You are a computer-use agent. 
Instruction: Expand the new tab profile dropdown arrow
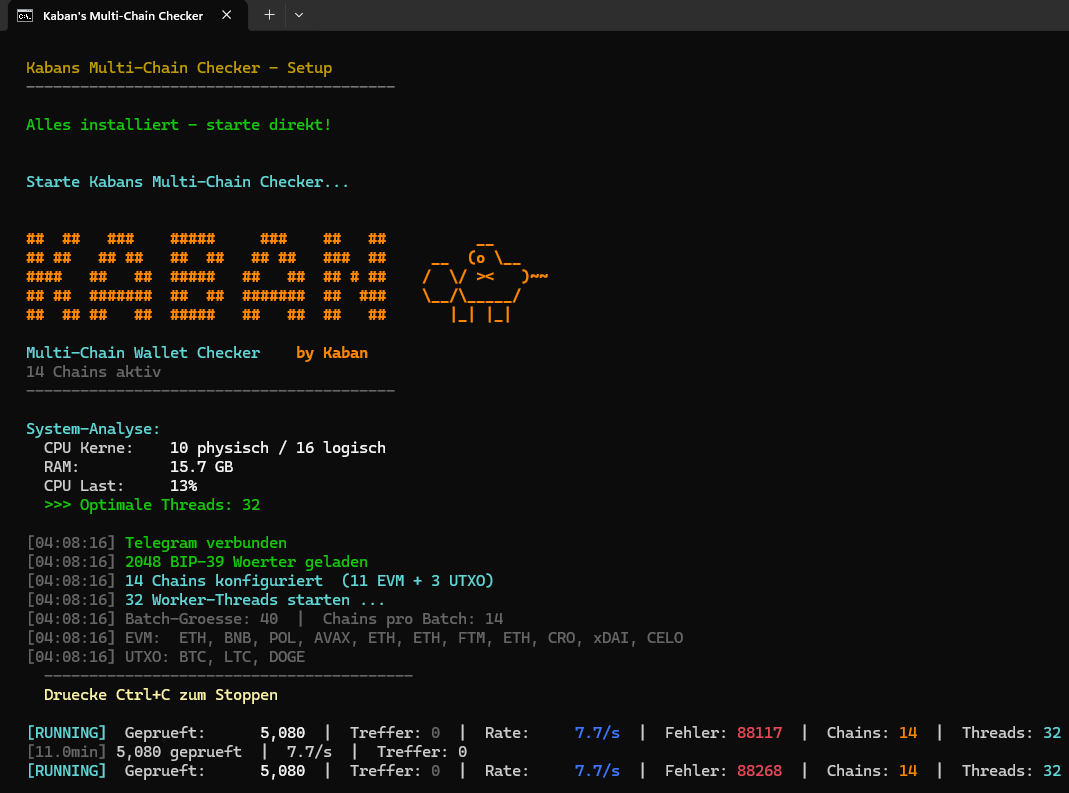click(x=299, y=15)
